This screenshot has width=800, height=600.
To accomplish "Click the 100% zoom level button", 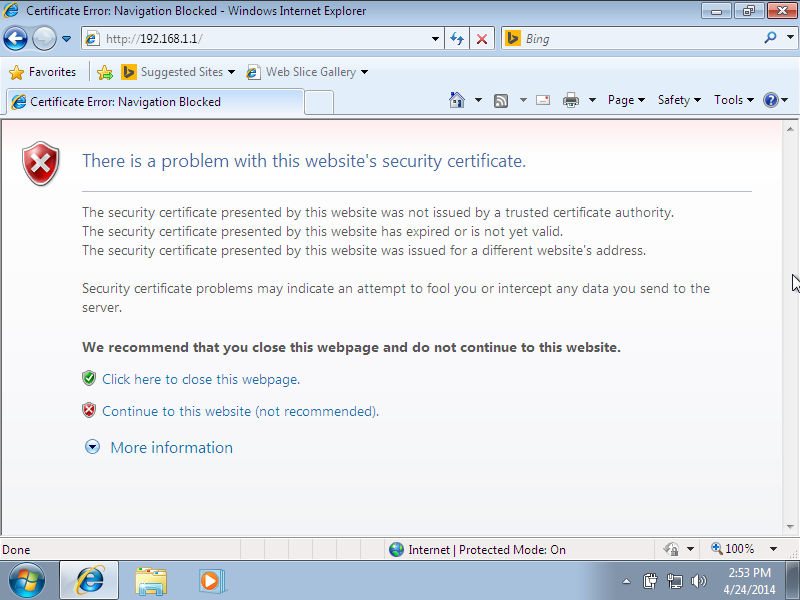I will pos(733,549).
